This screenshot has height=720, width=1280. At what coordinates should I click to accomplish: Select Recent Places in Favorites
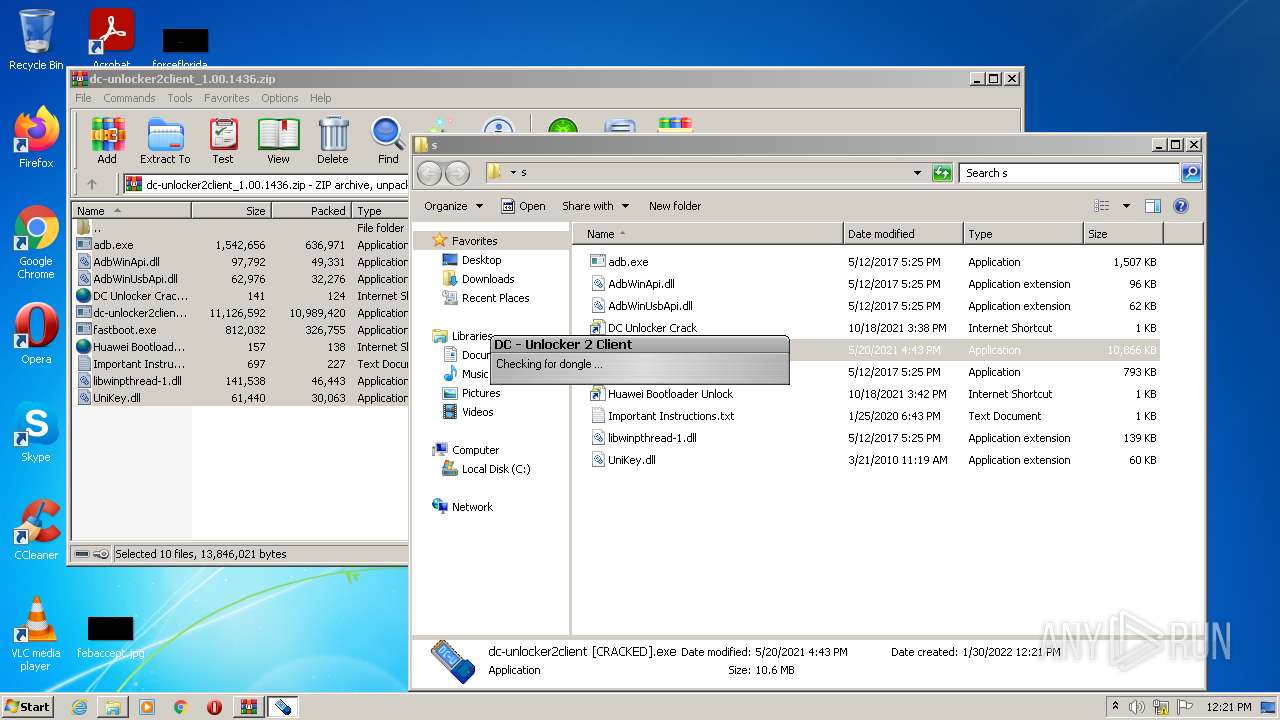pyautogui.click(x=495, y=298)
